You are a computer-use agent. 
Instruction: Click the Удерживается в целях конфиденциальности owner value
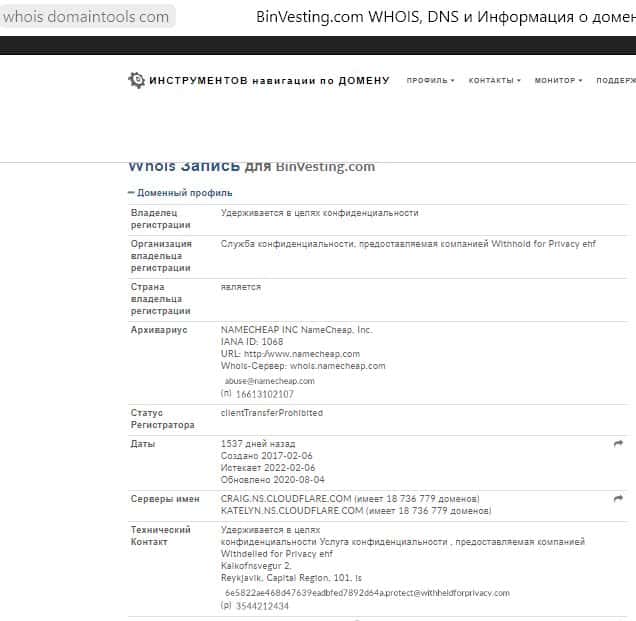pos(320,213)
